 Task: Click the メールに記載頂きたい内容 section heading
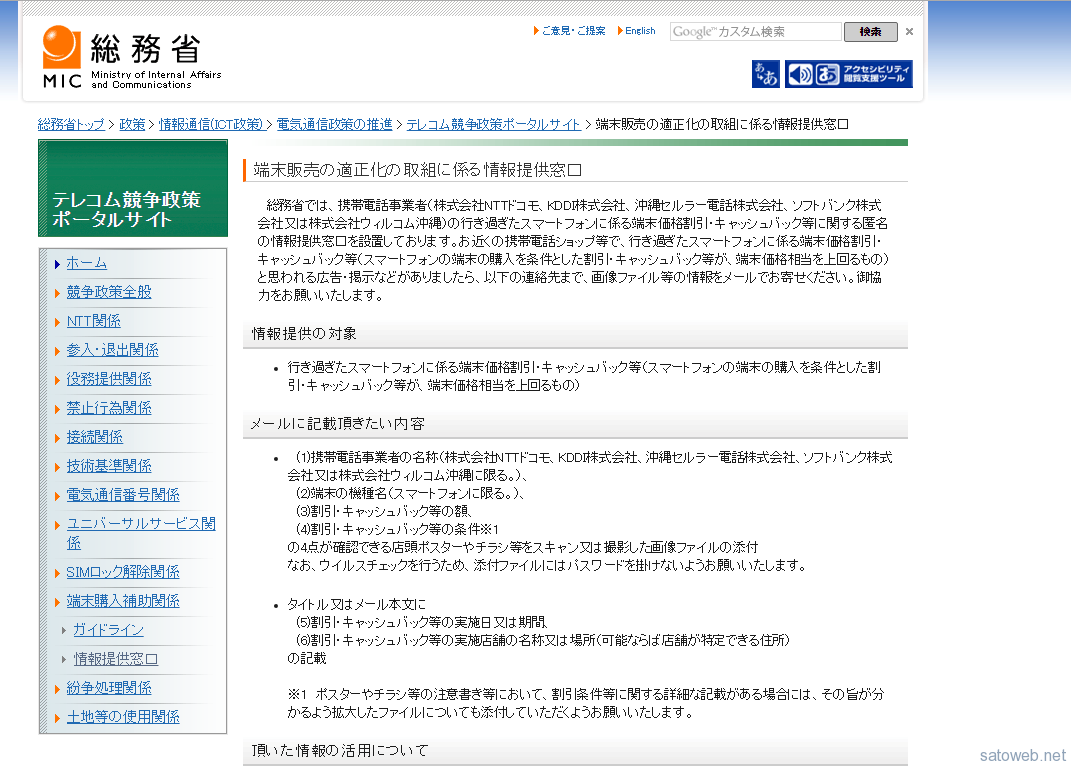pos(337,424)
